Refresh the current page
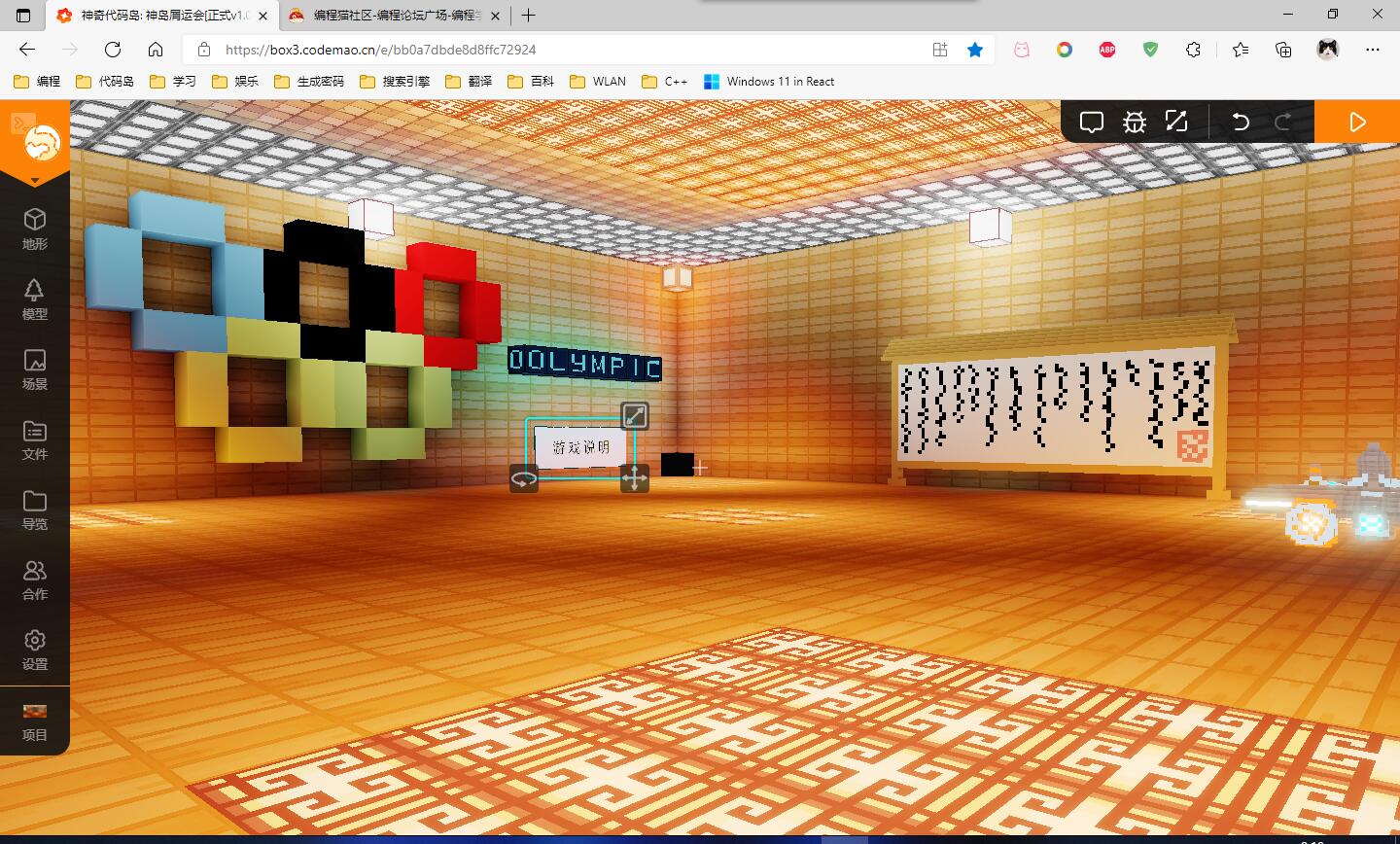Image resolution: width=1400 pixels, height=844 pixels. (113, 50)
